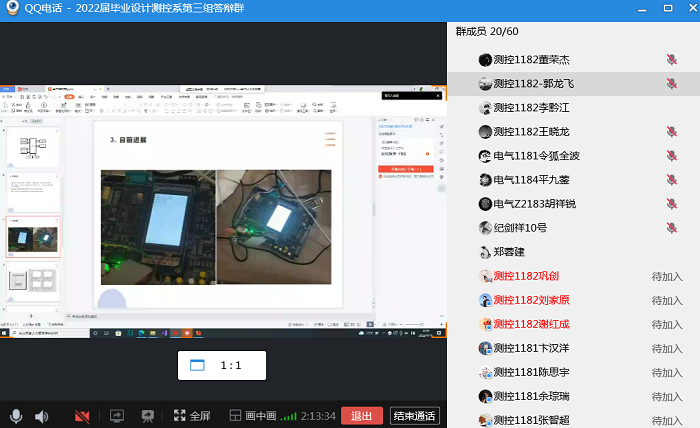End the call with 结束通话

(414, 416)
